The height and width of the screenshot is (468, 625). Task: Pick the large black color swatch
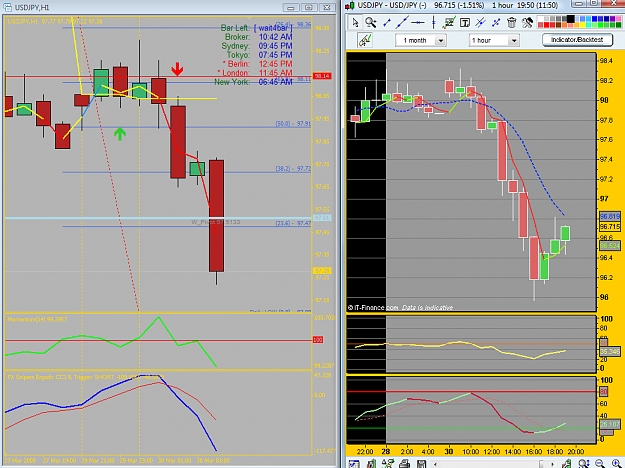point(570,19)
